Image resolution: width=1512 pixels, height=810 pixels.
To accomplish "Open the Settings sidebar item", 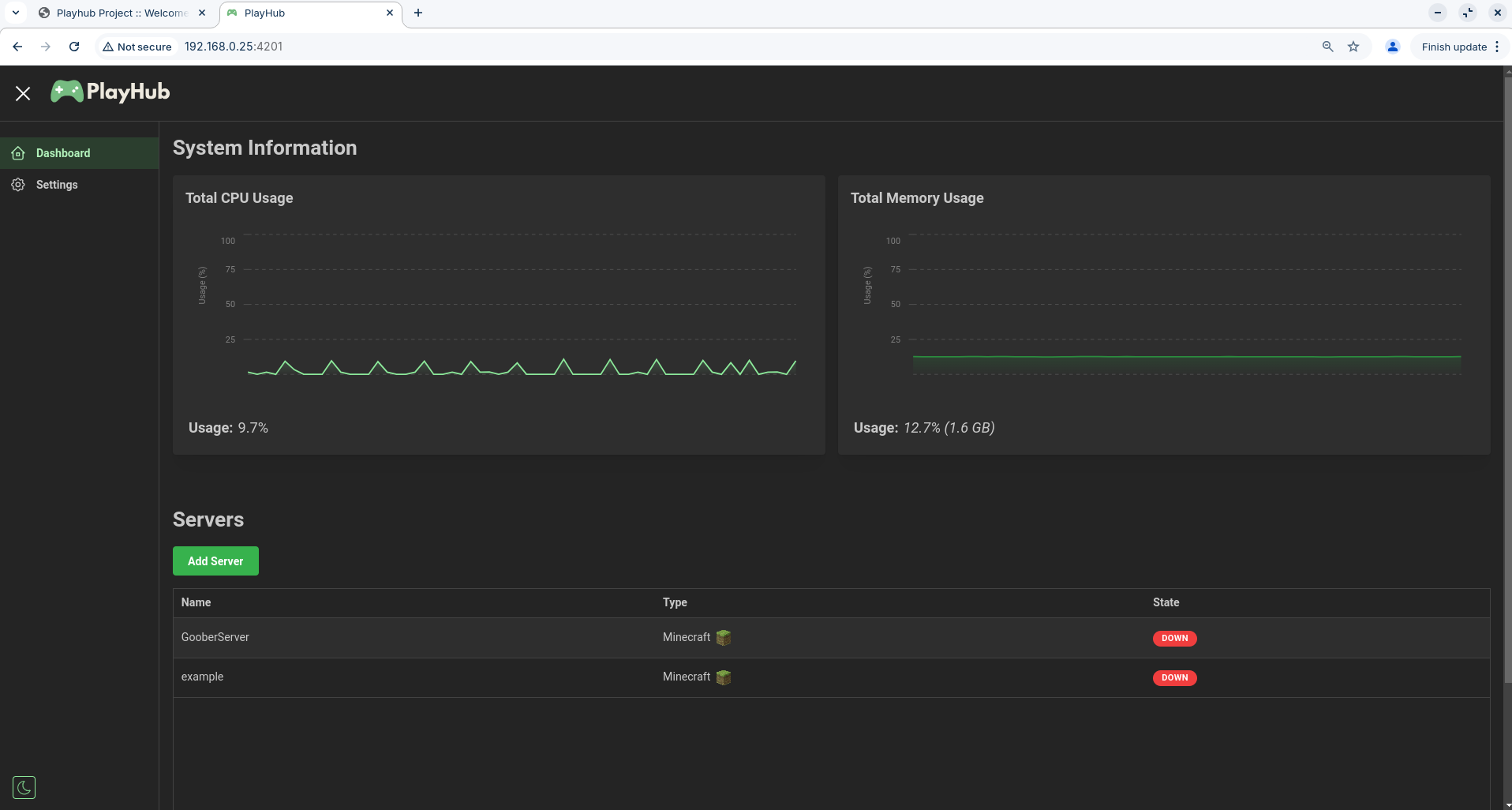I will click(x=57, y=185).
